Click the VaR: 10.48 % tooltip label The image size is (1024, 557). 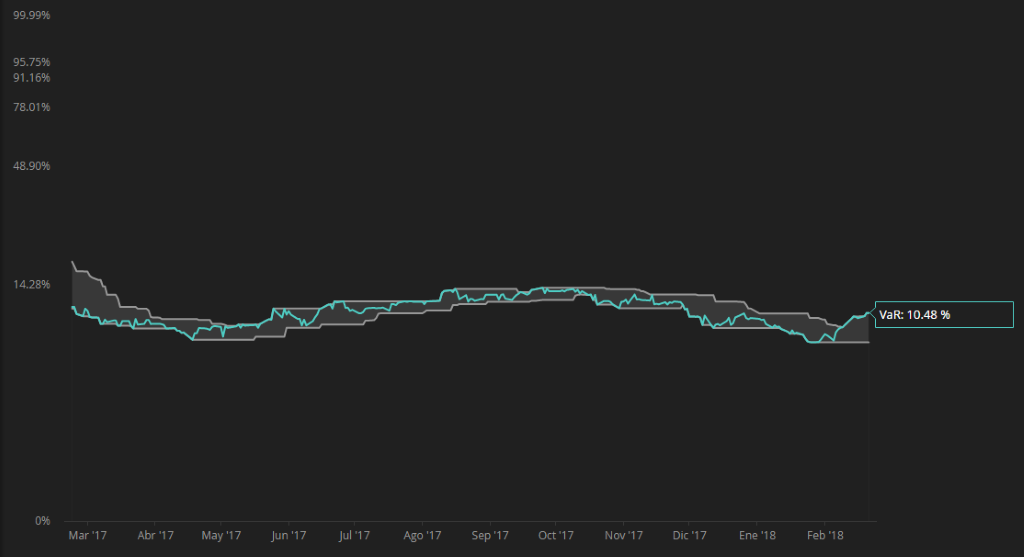click(x=914, y=315)
